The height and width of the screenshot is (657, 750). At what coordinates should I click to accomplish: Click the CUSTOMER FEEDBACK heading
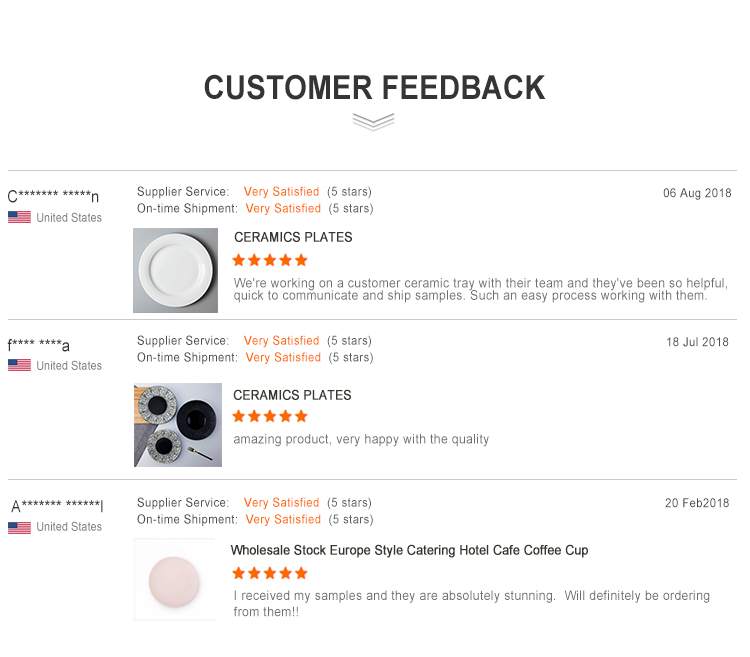(375, 88)
